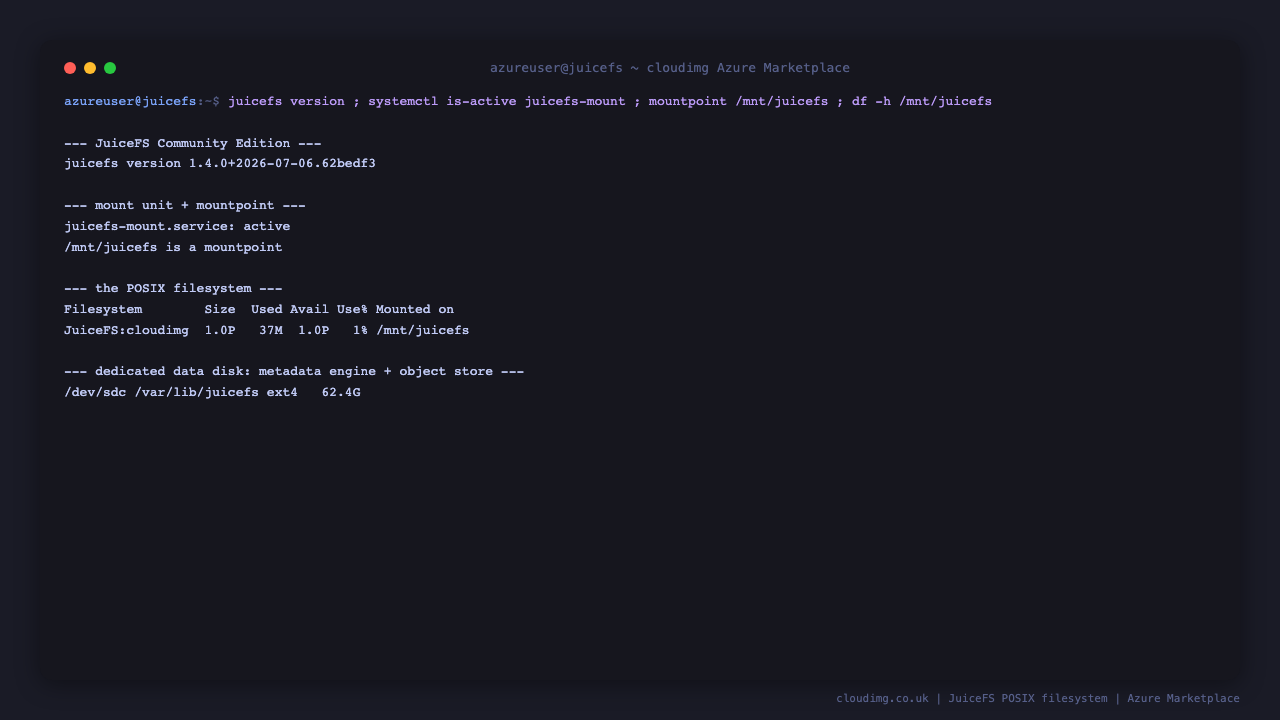Click the red close window dot
Screen dimensions: 1280x720
[70, 68]
